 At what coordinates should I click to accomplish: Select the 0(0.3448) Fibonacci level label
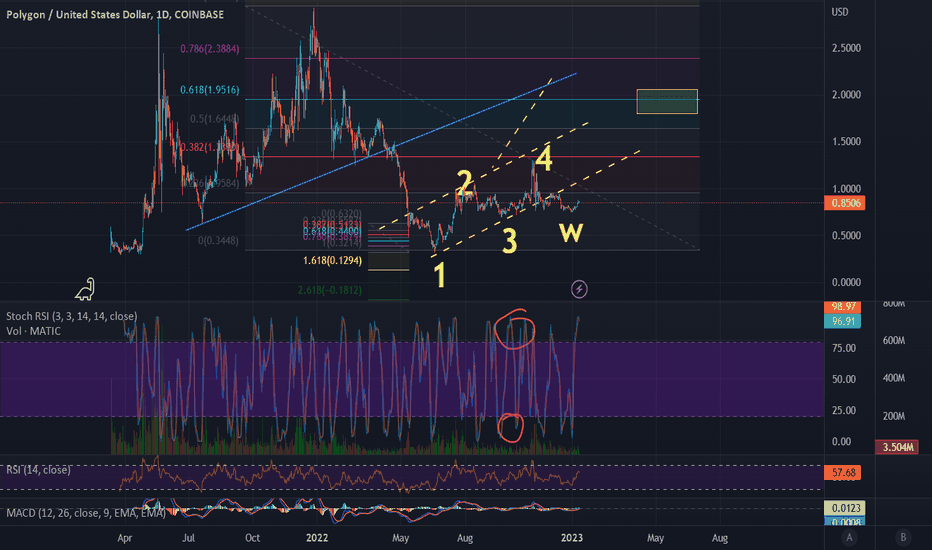[218, 241]
